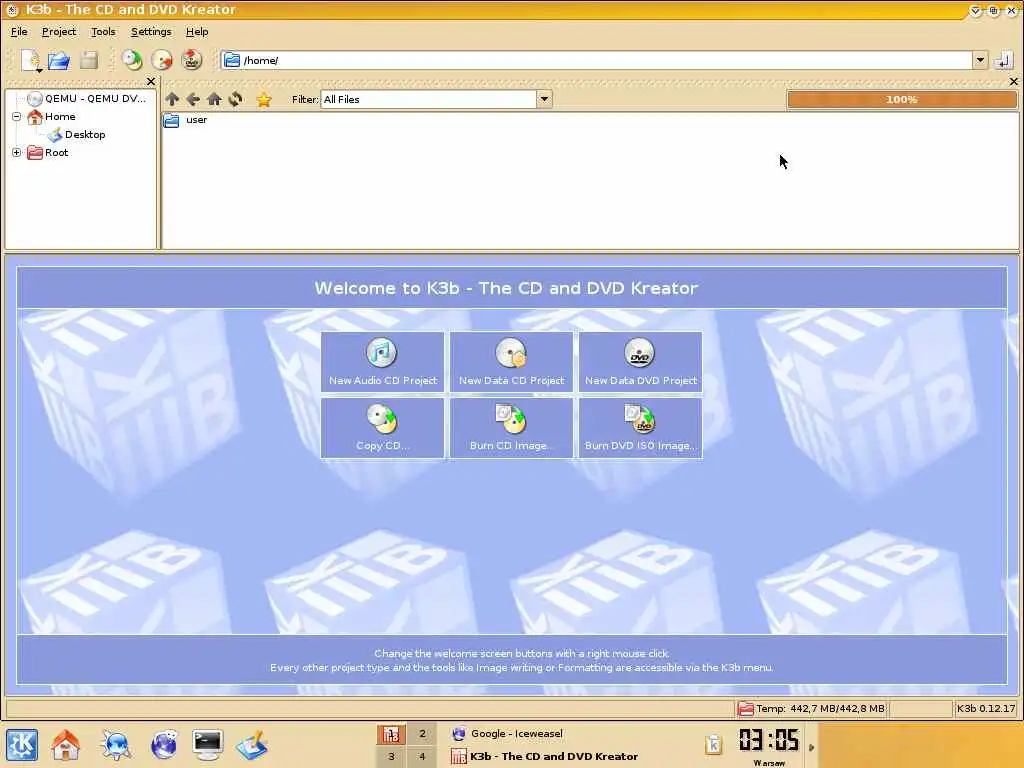Jump to home directory icon

[214, 99]
